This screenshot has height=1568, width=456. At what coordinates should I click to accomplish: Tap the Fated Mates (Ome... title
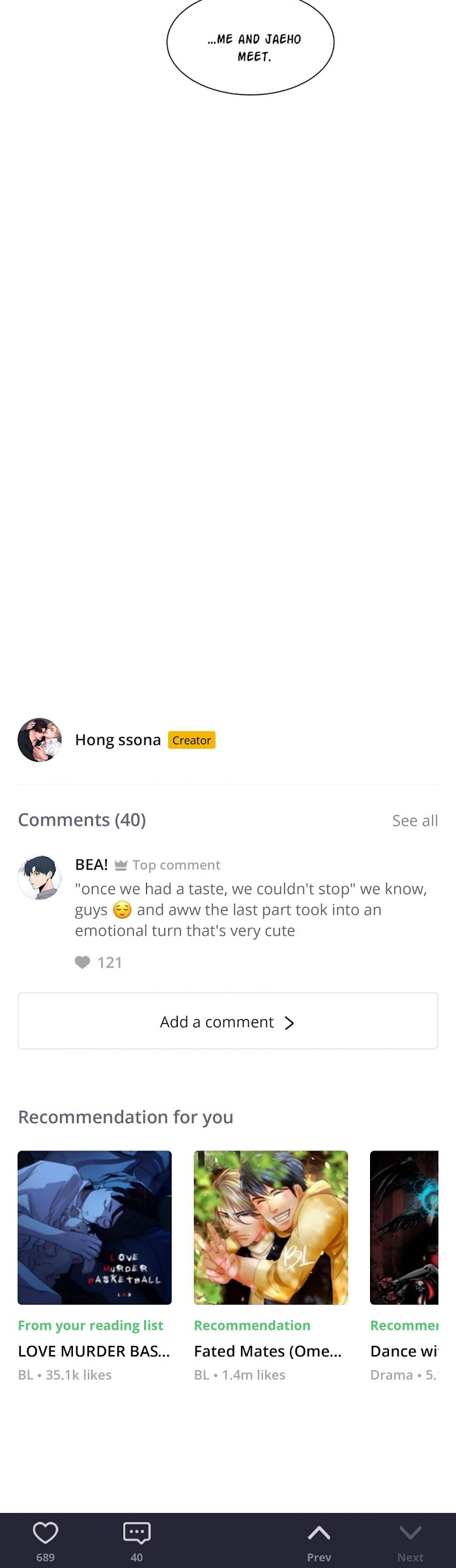click(268, 1351)
